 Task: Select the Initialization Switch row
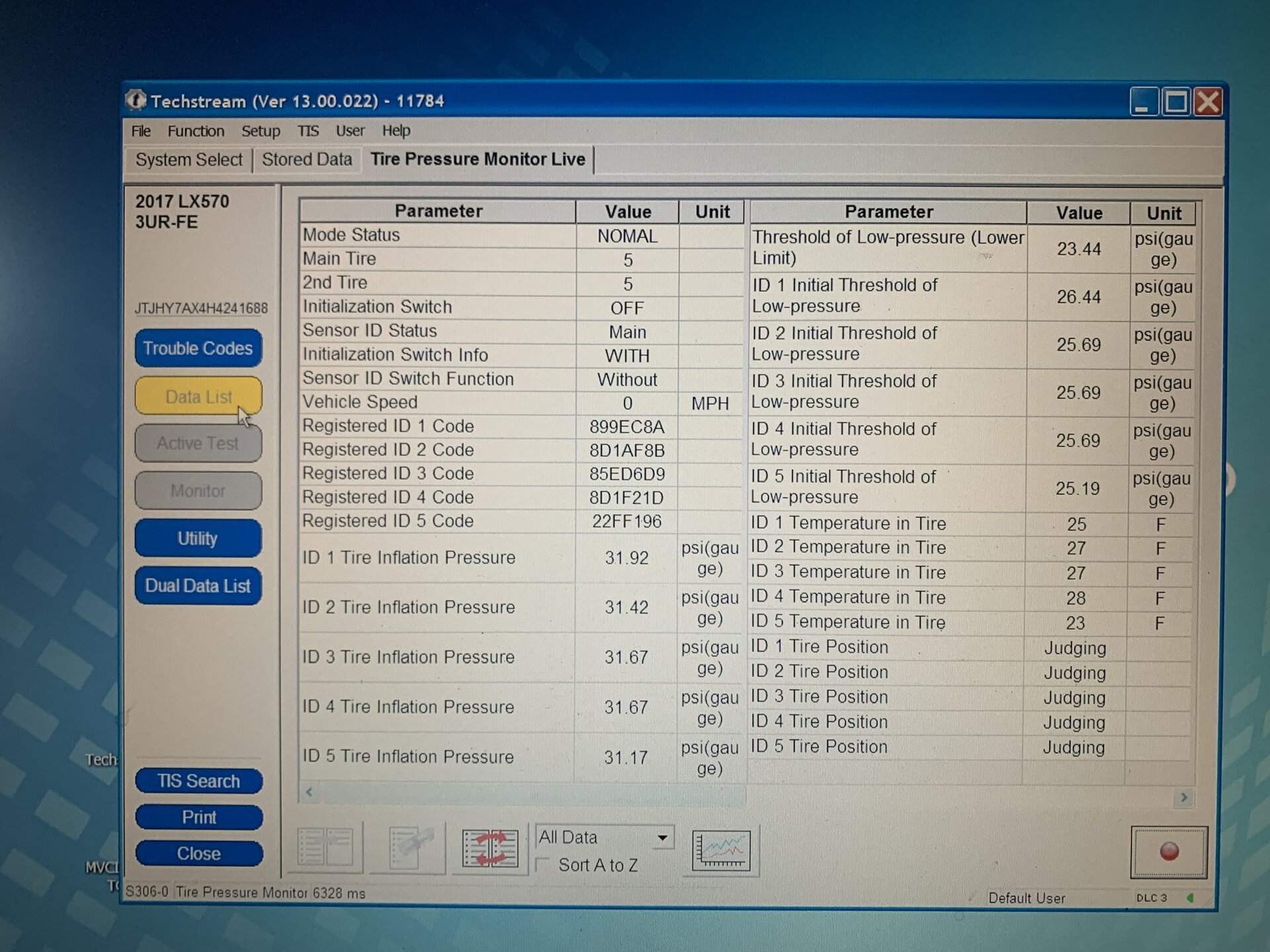tap(521, 307)
